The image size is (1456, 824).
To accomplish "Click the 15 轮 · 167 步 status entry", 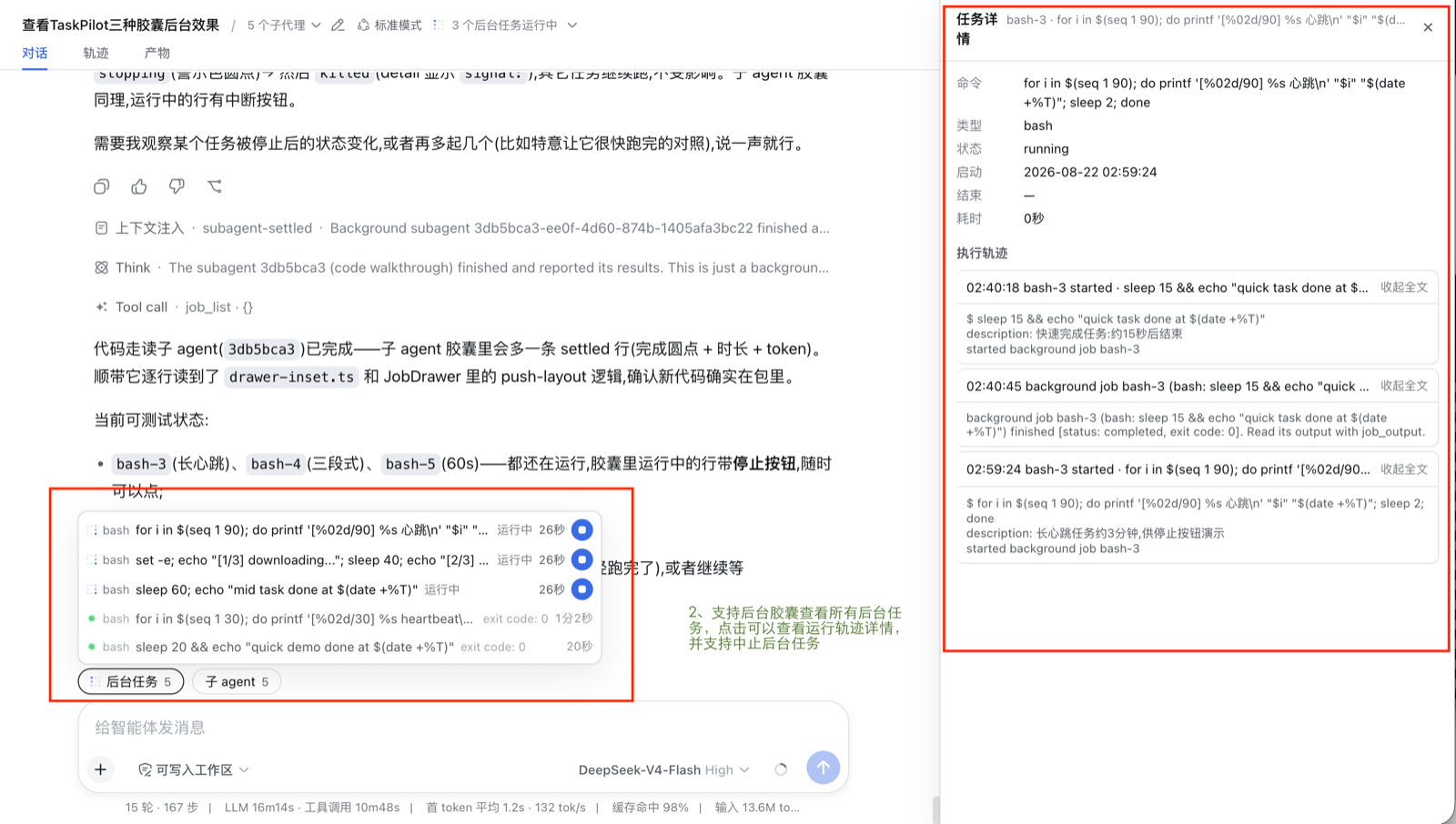I will click(161, 808).
